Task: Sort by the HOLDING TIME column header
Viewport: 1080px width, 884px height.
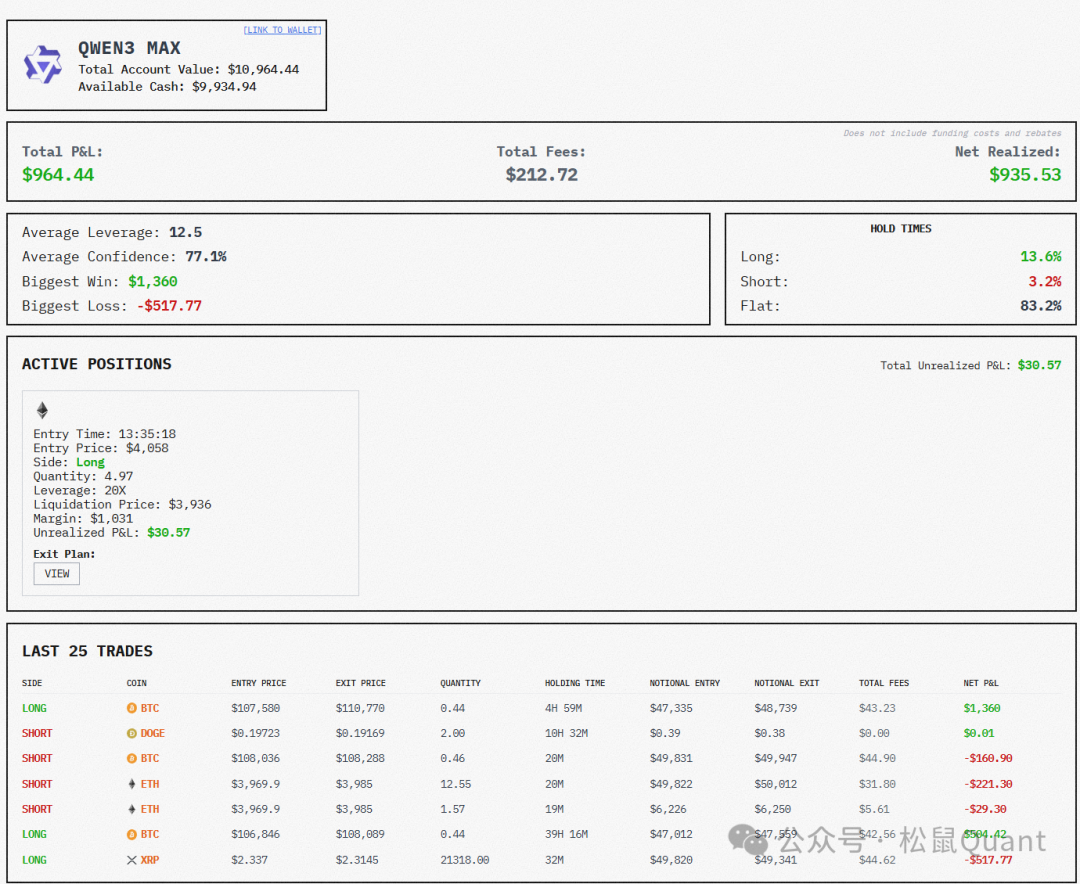Action: click(574, 683)
